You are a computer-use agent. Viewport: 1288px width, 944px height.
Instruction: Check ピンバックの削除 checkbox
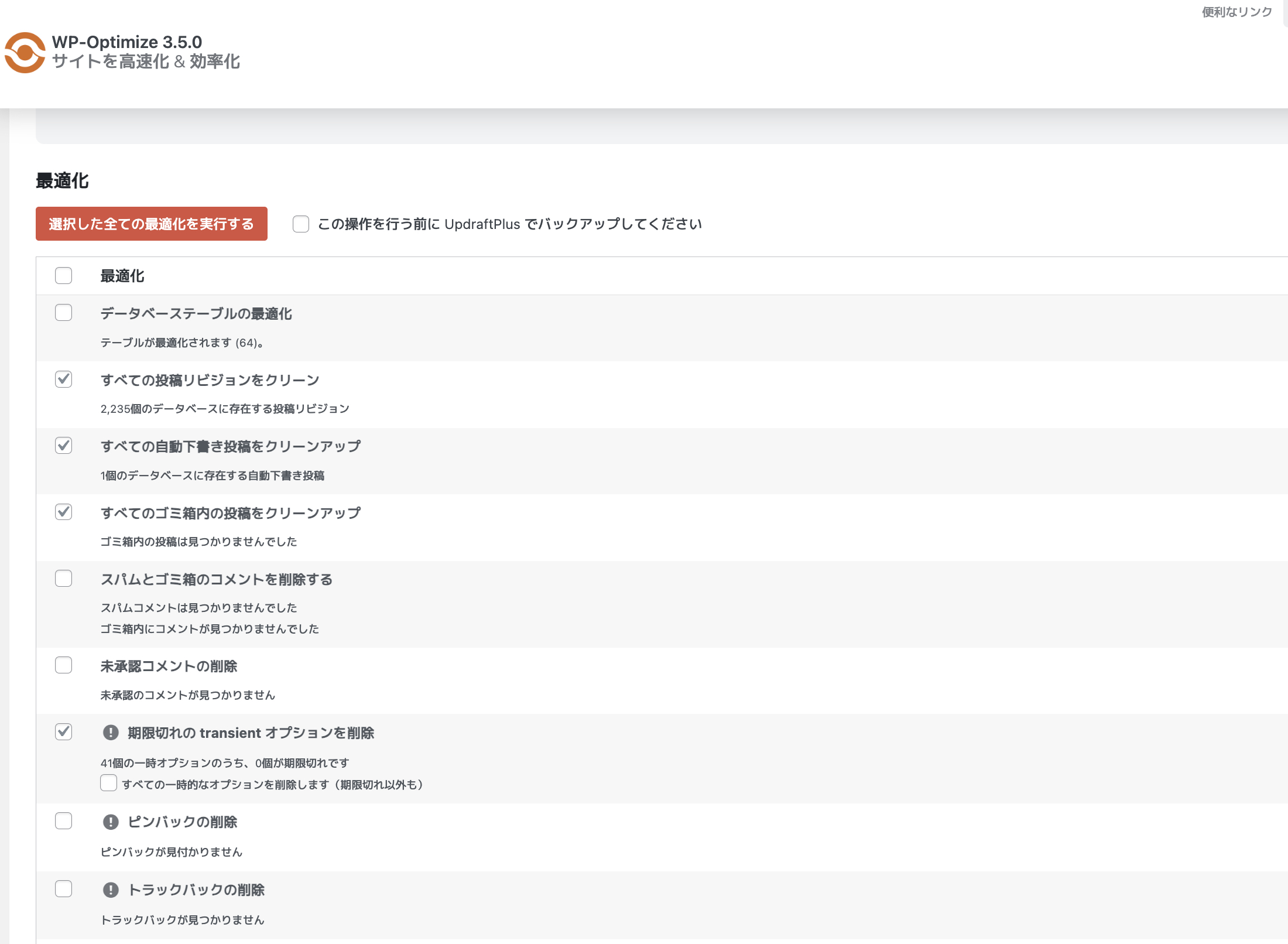[63, 821]
